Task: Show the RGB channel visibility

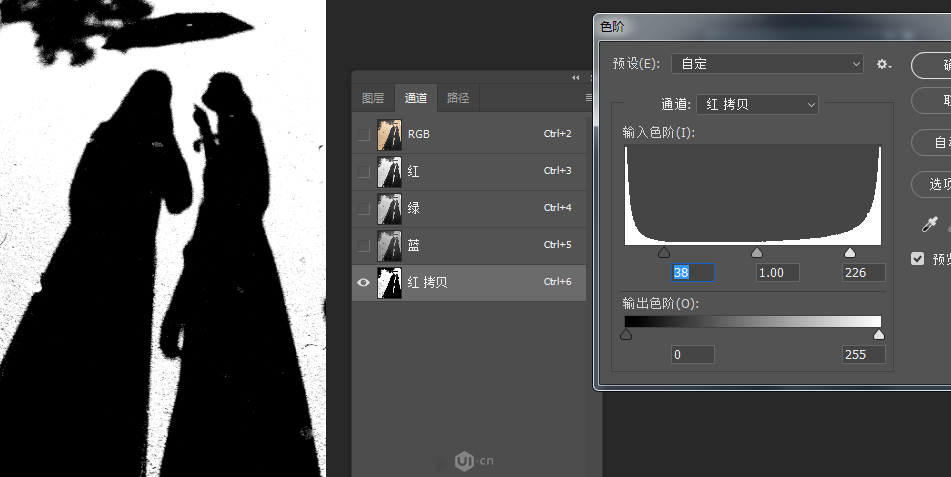Action: (363, 134)
